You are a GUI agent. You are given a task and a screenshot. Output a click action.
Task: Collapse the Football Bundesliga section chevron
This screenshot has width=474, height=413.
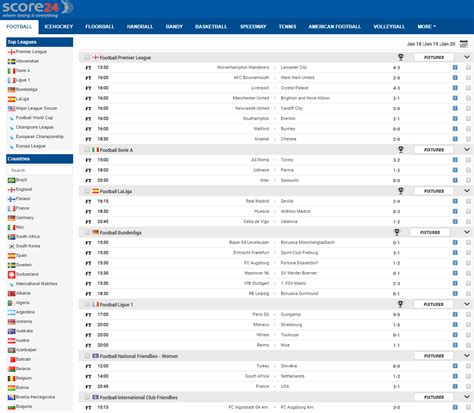click(467, 232)
